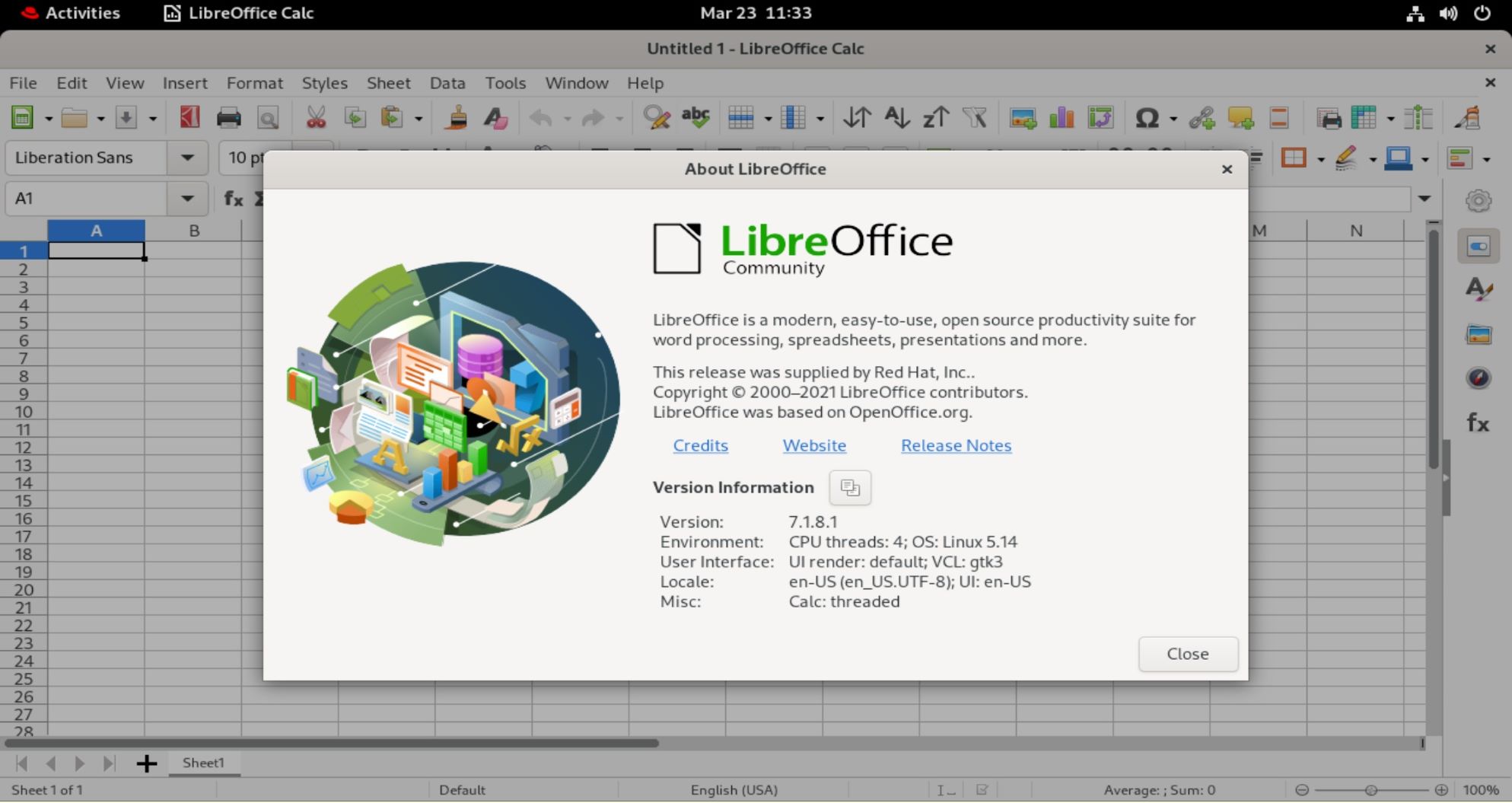Toggle the sidebar Functions deck
Screen dimensions: 1512x803
pyautogui.click(x=1479, y=422)
